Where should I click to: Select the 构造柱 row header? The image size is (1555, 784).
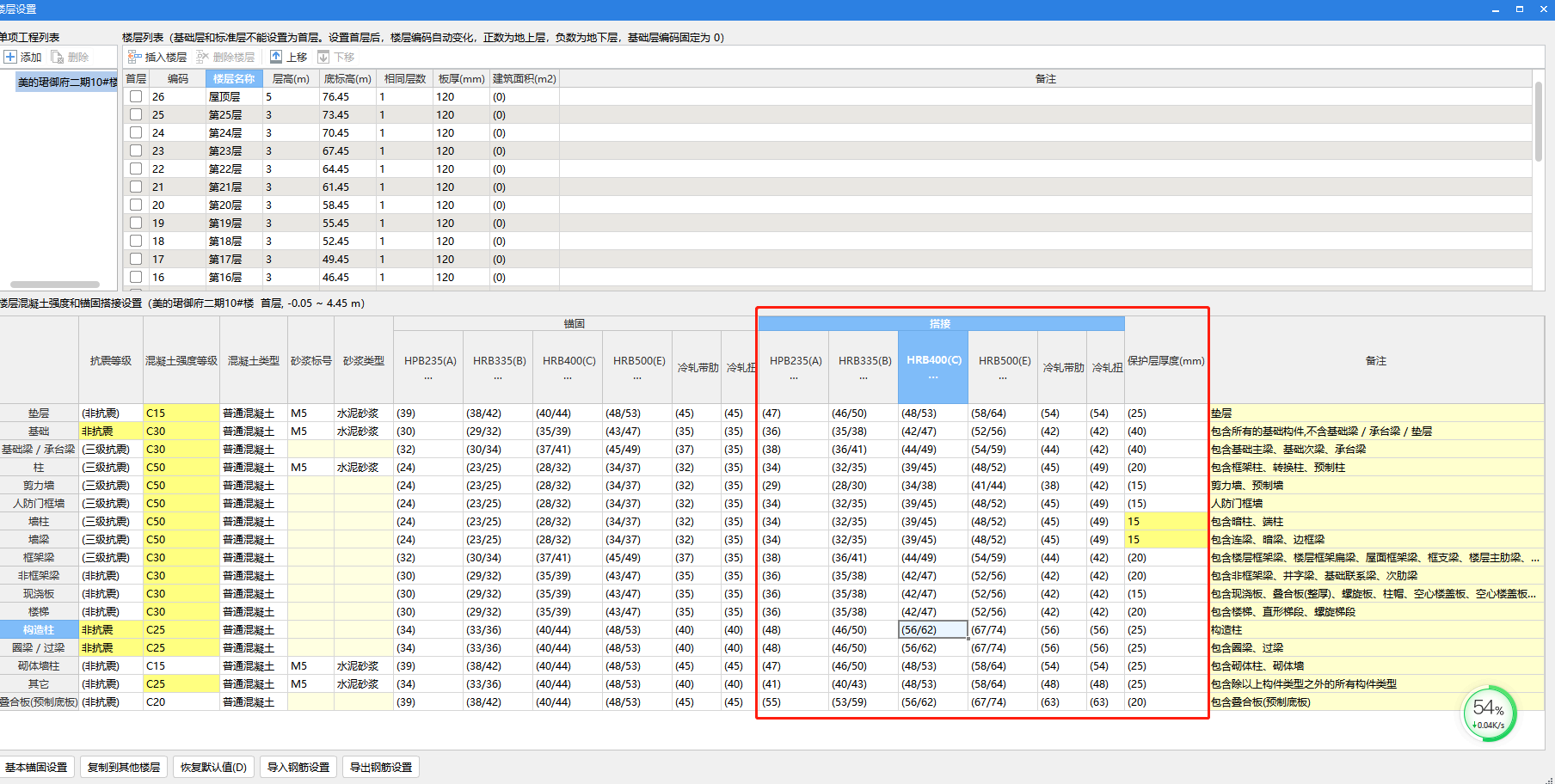(x=39, y=630)
